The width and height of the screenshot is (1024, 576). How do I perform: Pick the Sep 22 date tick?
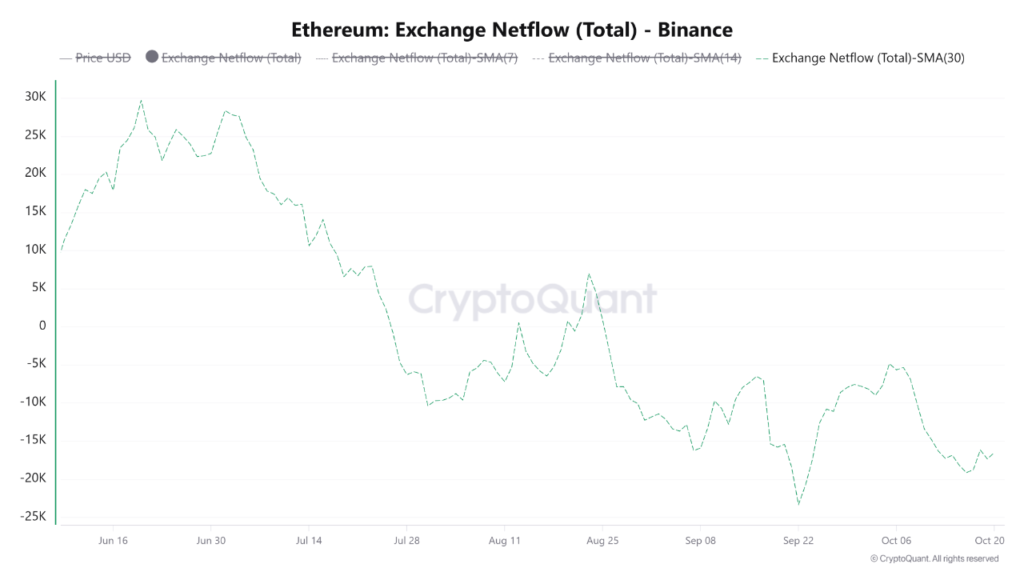point(798,540)
